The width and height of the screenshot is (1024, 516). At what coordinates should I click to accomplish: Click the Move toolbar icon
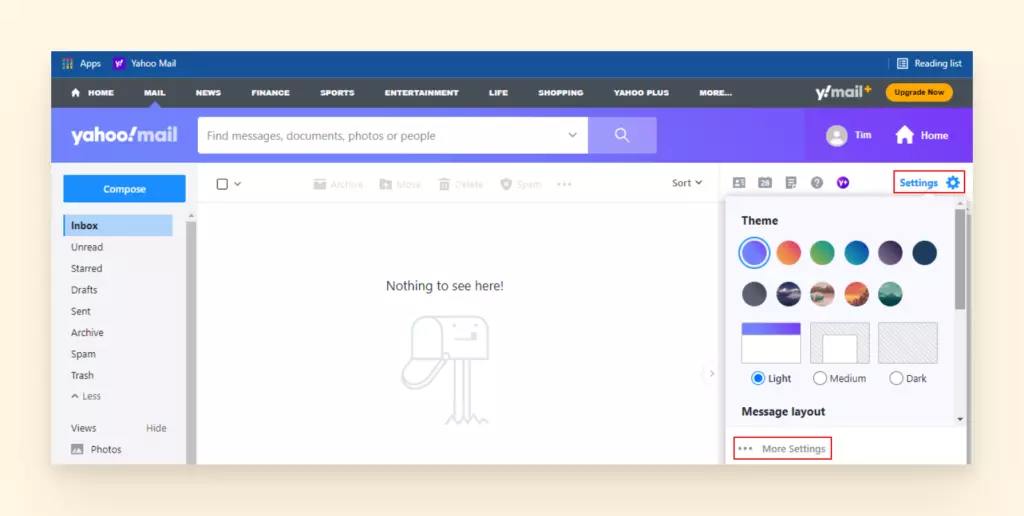(x=386, y=184)
